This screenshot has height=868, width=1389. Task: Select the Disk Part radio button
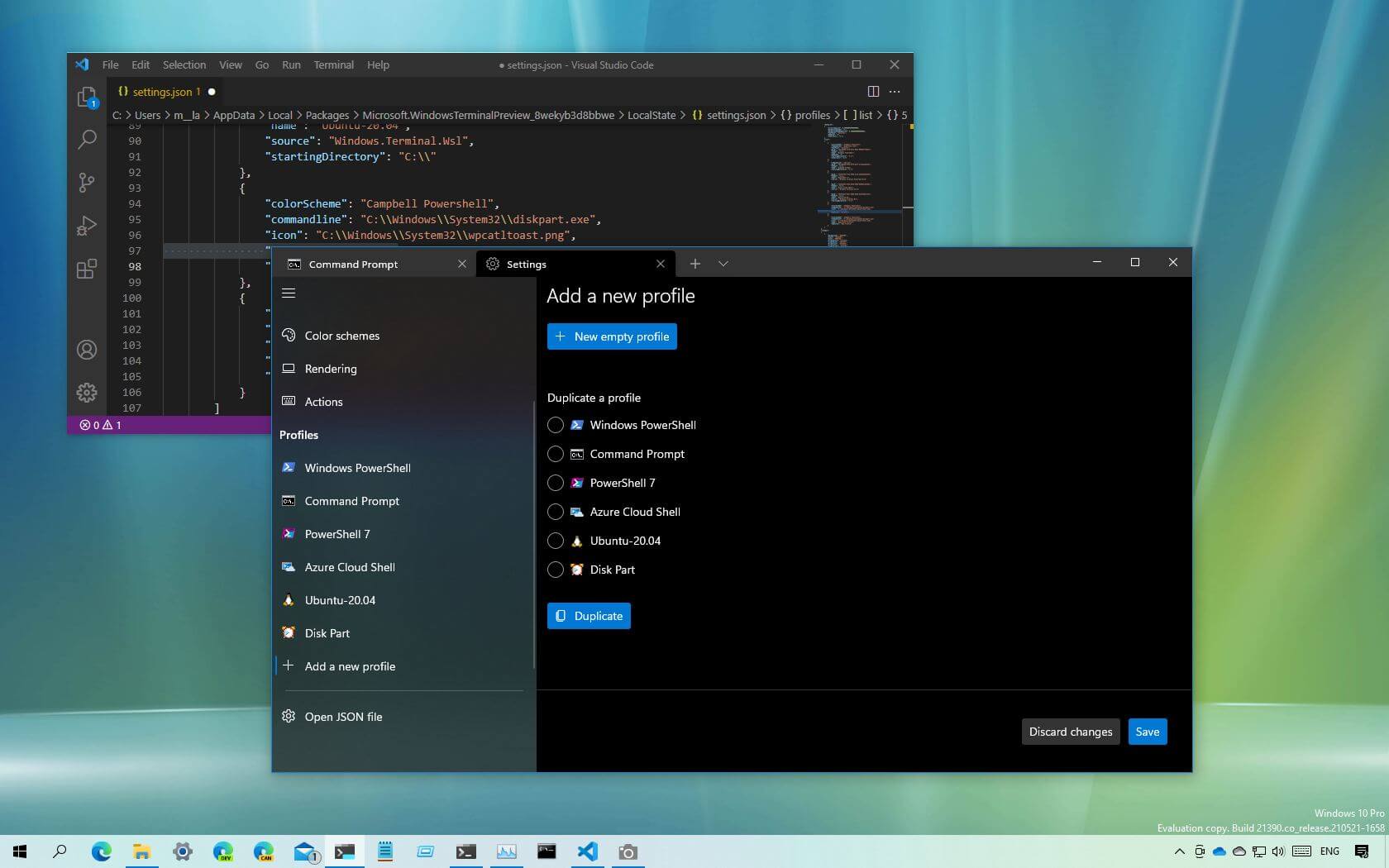[555, 570]
